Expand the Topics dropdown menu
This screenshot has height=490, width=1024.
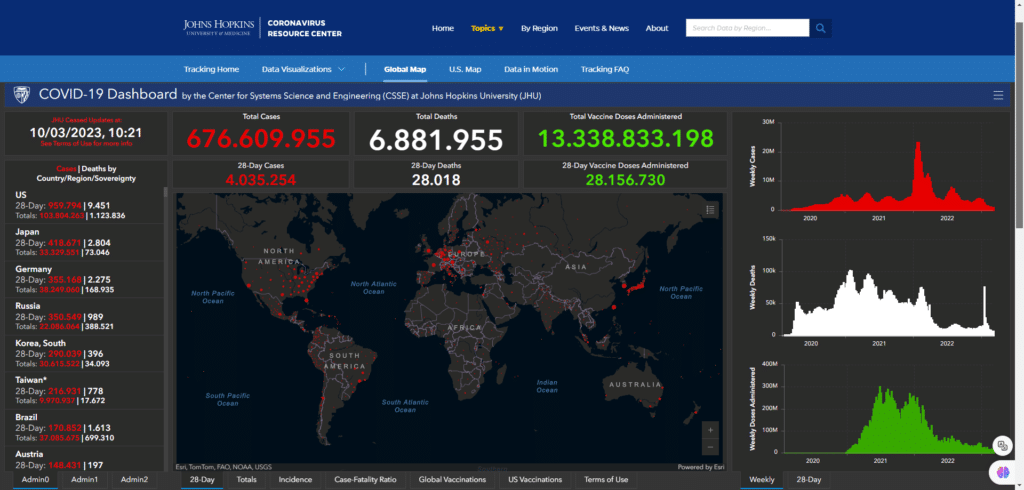click(x=487, y=28)
